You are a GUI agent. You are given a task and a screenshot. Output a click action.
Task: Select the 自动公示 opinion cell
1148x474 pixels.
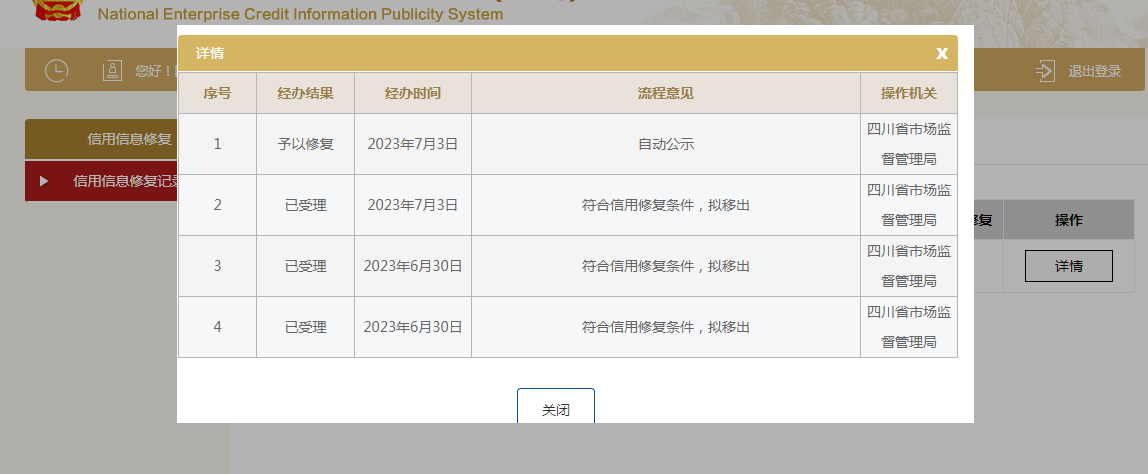click(665, 144)
